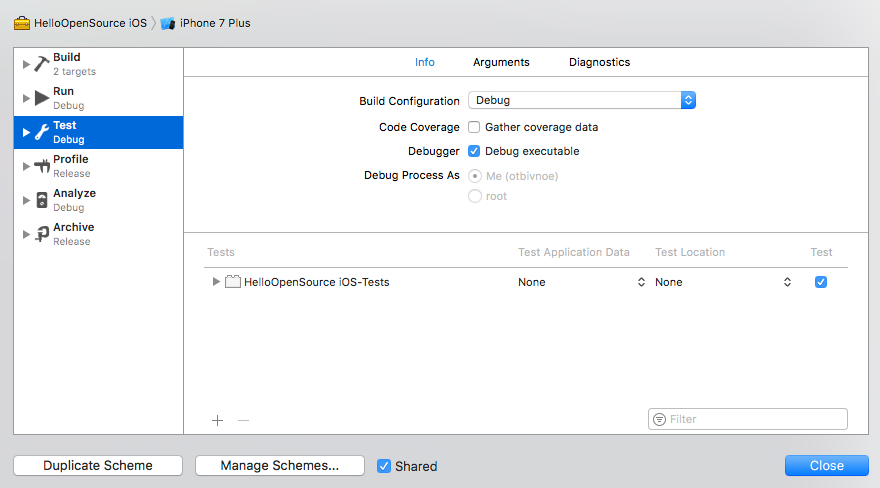Click the Manage Schemes button
Screen dimensions: 880x488
pos(279,466)
